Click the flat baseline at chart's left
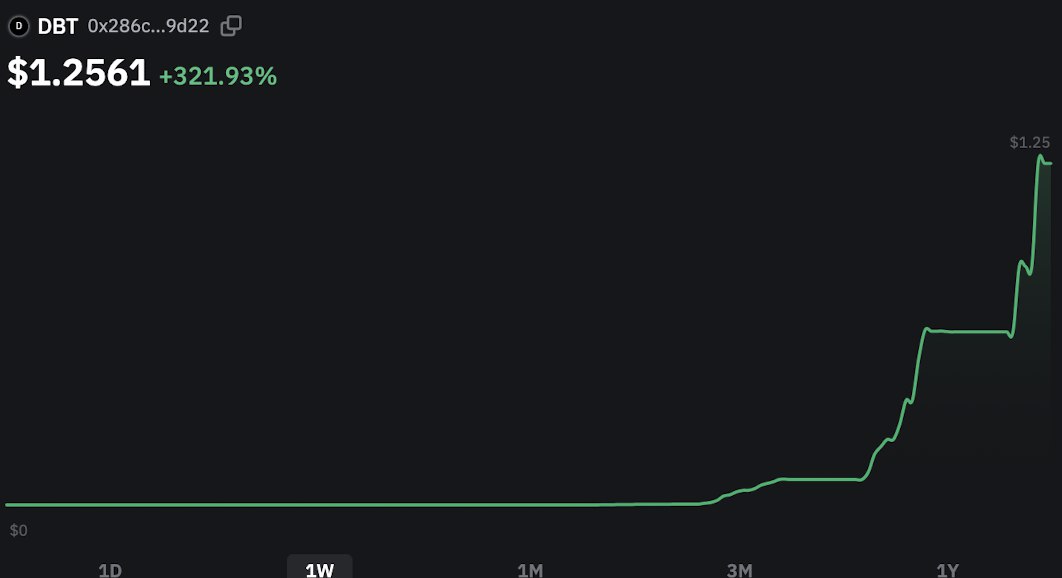 click(271, 504)
